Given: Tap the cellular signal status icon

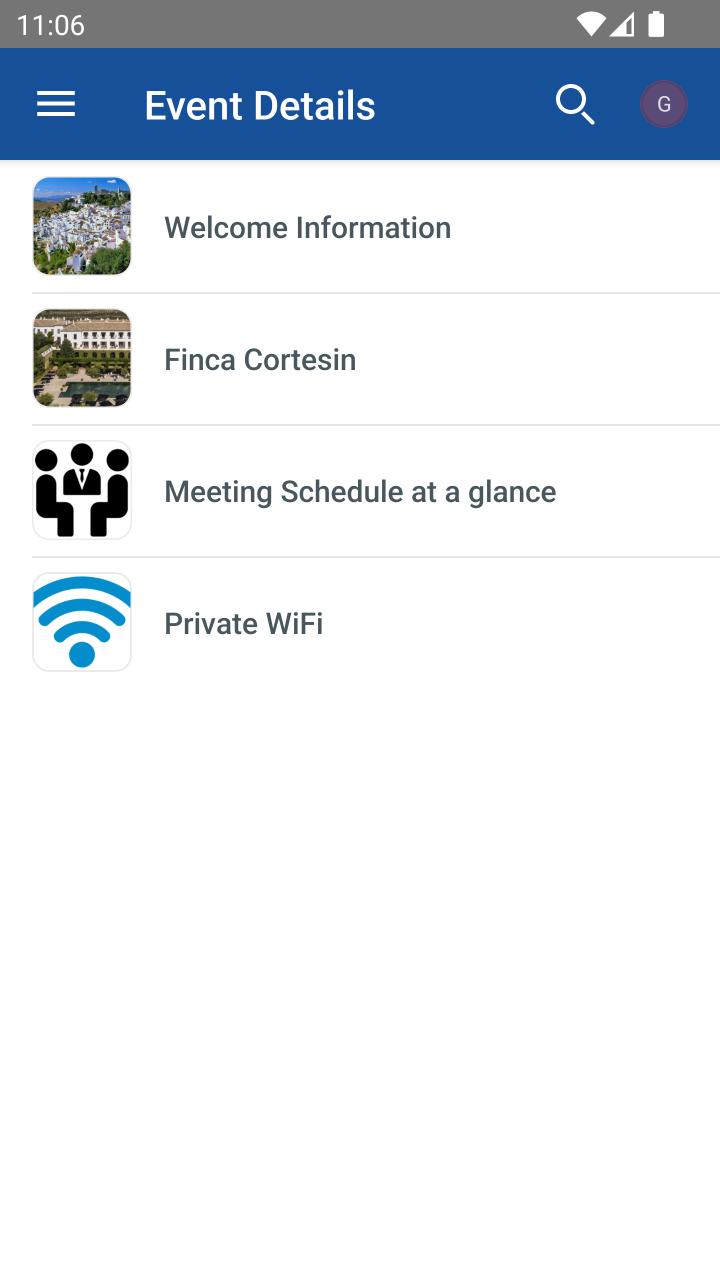Looking at the screenshot, I should point(623,24).
